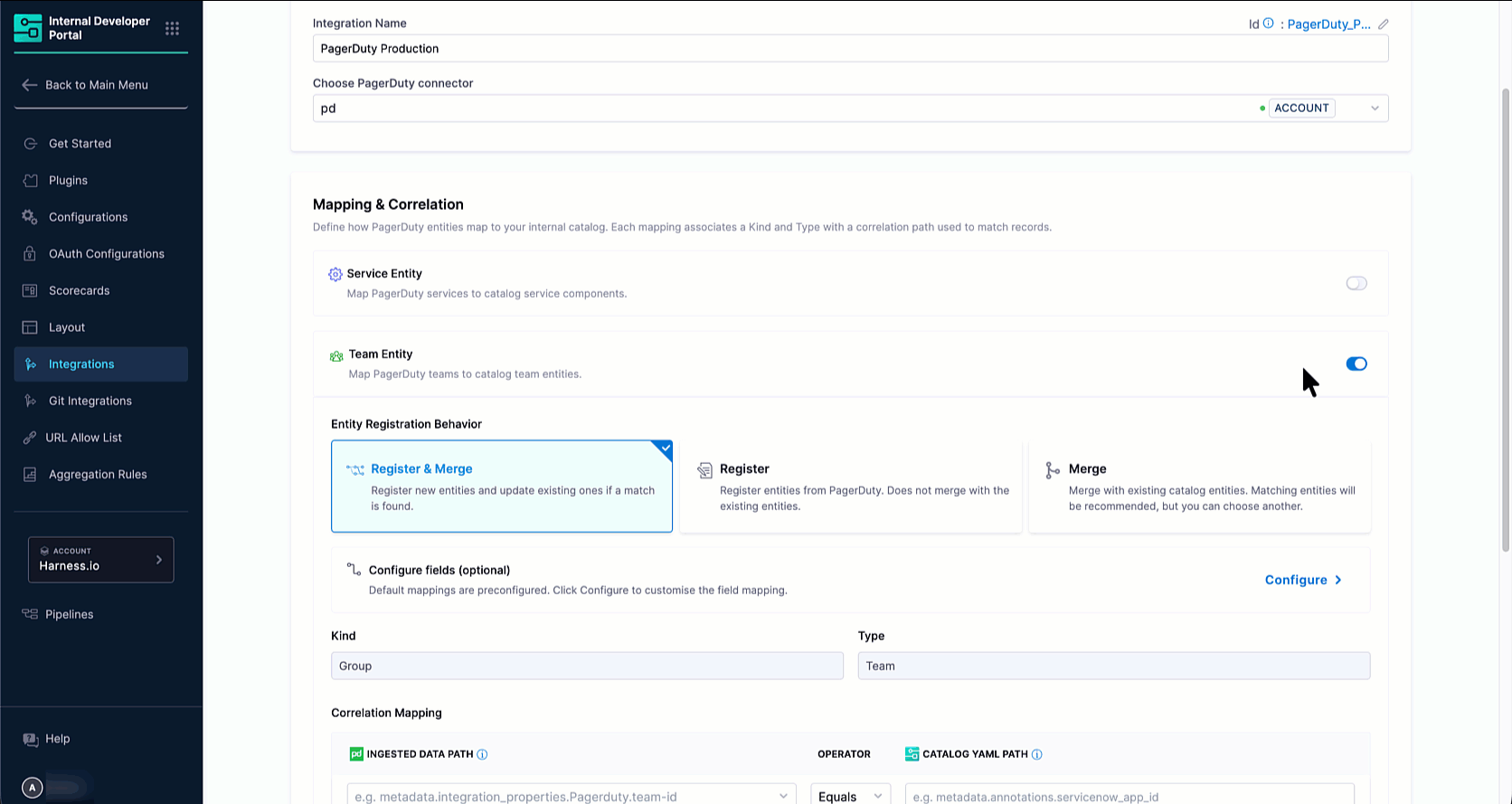
Task: Open the PagerDuty connector dropdown
Action: click(x=1374, y=109)
